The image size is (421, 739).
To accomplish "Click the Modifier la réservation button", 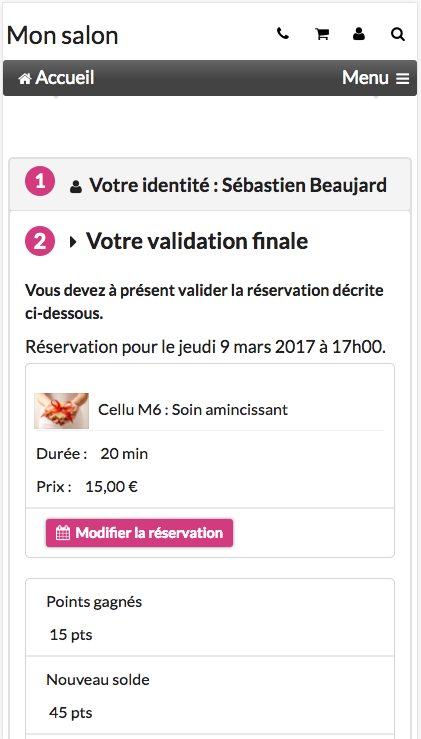I will tap(140, 533).
